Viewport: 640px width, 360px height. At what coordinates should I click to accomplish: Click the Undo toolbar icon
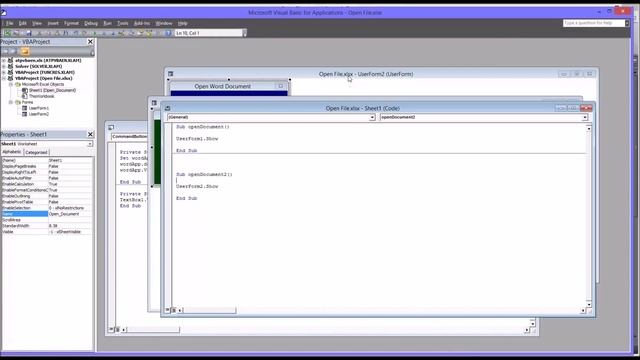tap(76, 33)
